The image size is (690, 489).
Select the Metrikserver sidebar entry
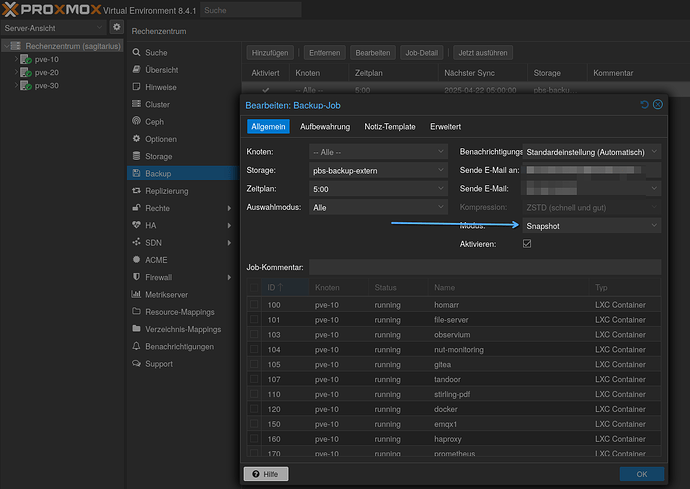pyautogui.click(x=167, y=294)
